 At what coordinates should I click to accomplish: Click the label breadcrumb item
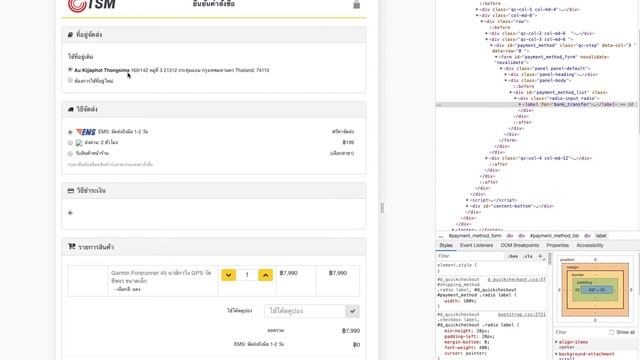pyautogui.click(x=601, y=236)
